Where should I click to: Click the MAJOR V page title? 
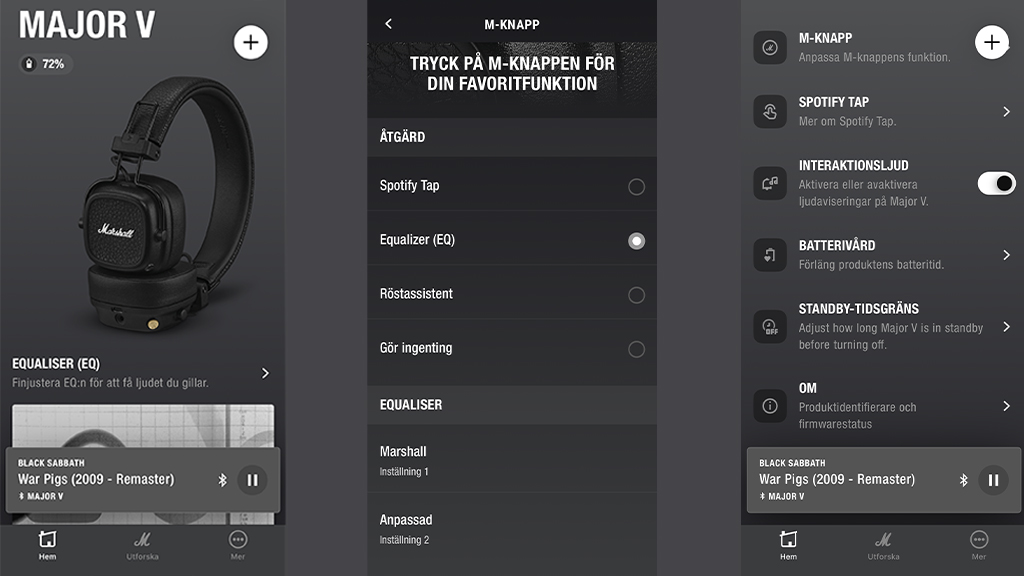point(87,25)
